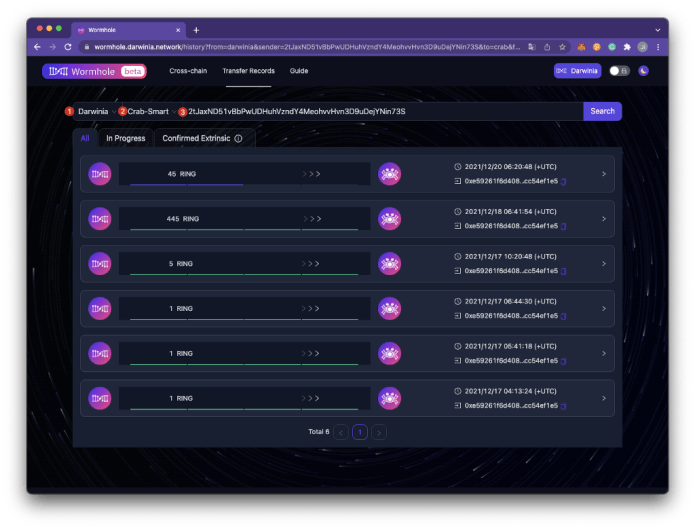Open the Chrome profile avatar
The image size is (695, 529).
tap(642, 47)
